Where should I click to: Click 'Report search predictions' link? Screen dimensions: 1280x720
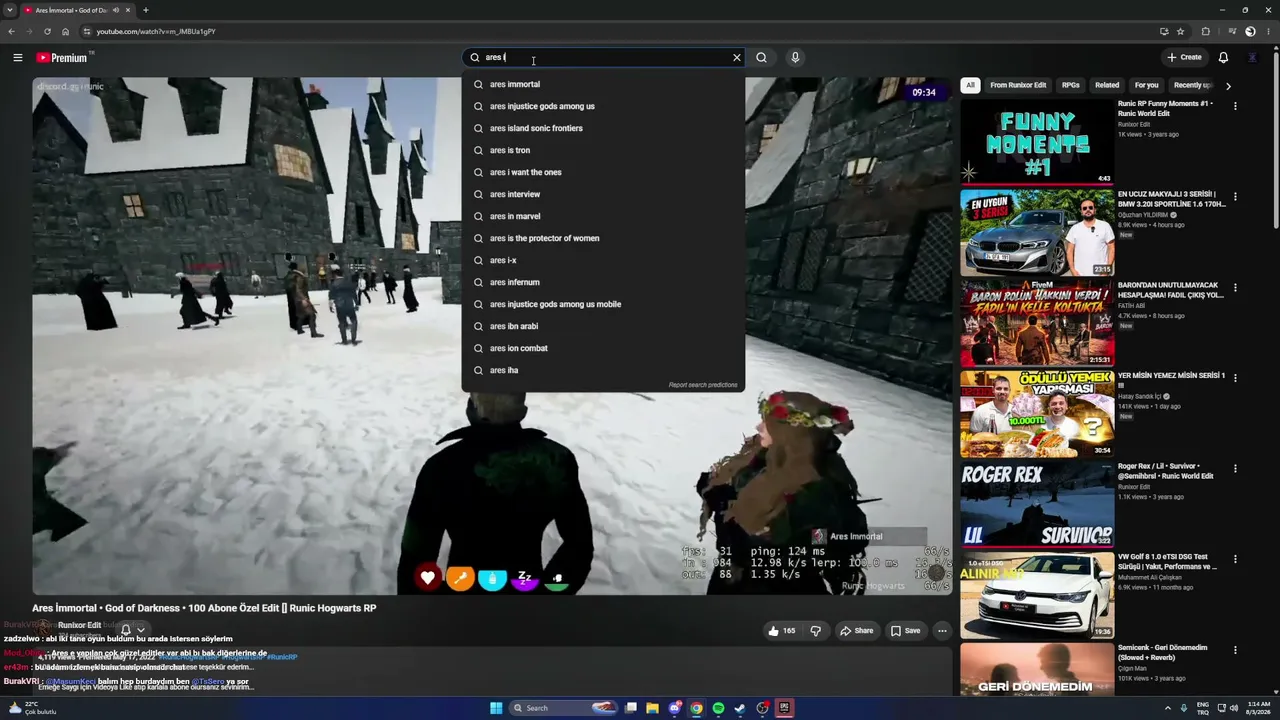[703, 385]
